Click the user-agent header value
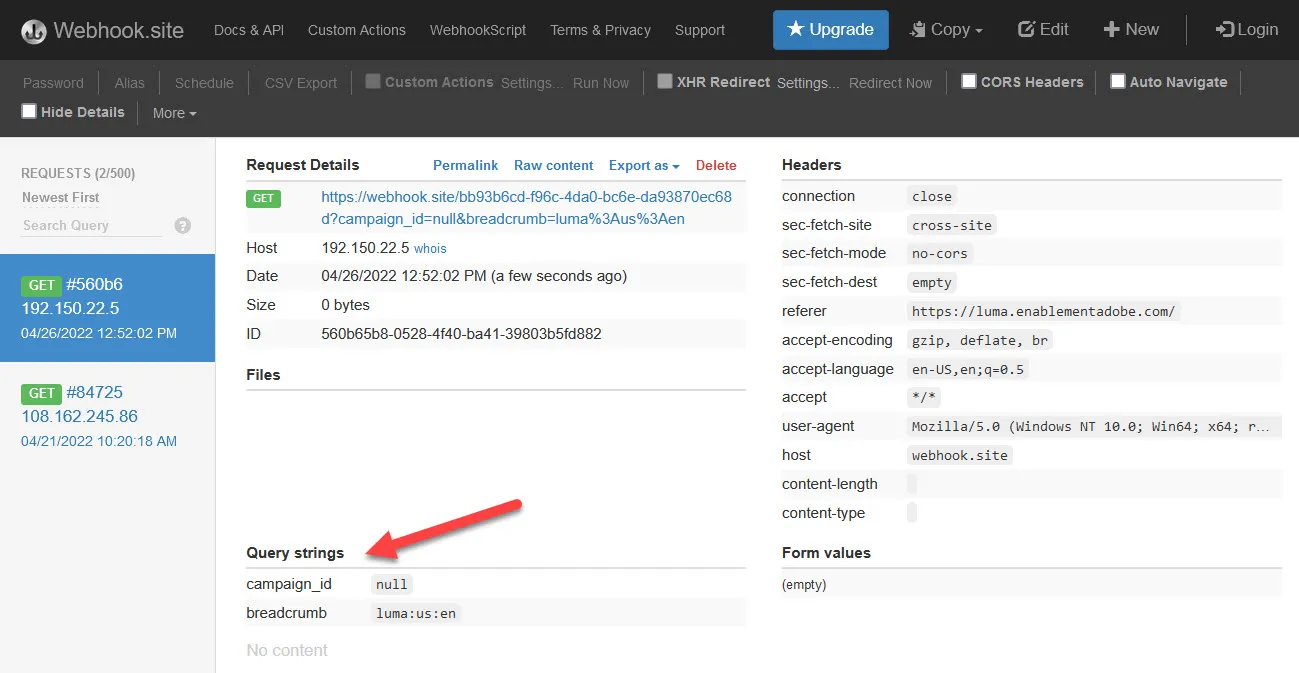Image resolution: width=1299 pixels, height=673 pixels. [1094, 426]
